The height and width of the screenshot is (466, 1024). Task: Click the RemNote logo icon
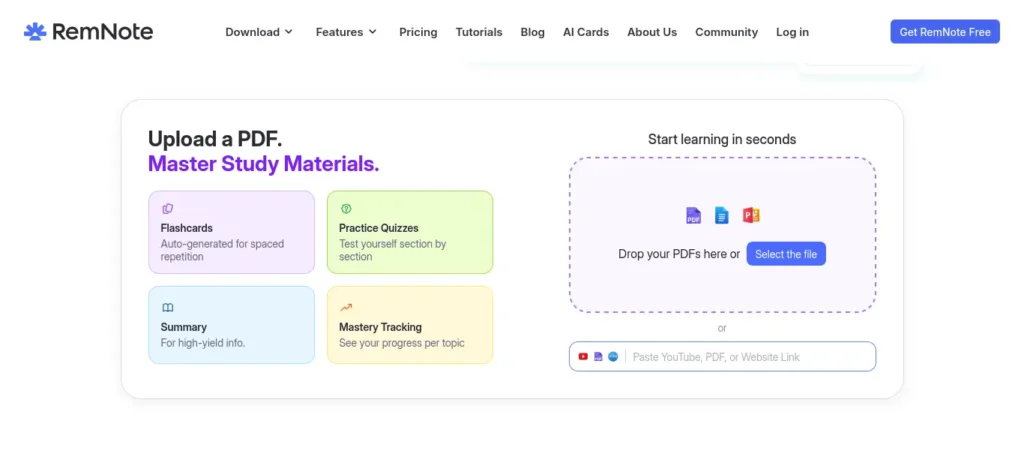(35, 31)
